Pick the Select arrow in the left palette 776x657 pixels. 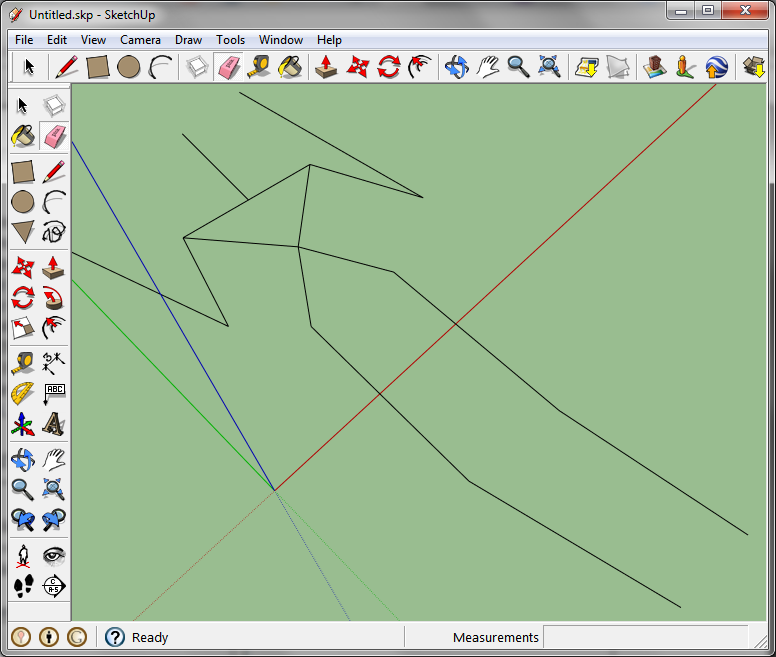point(23,105)
